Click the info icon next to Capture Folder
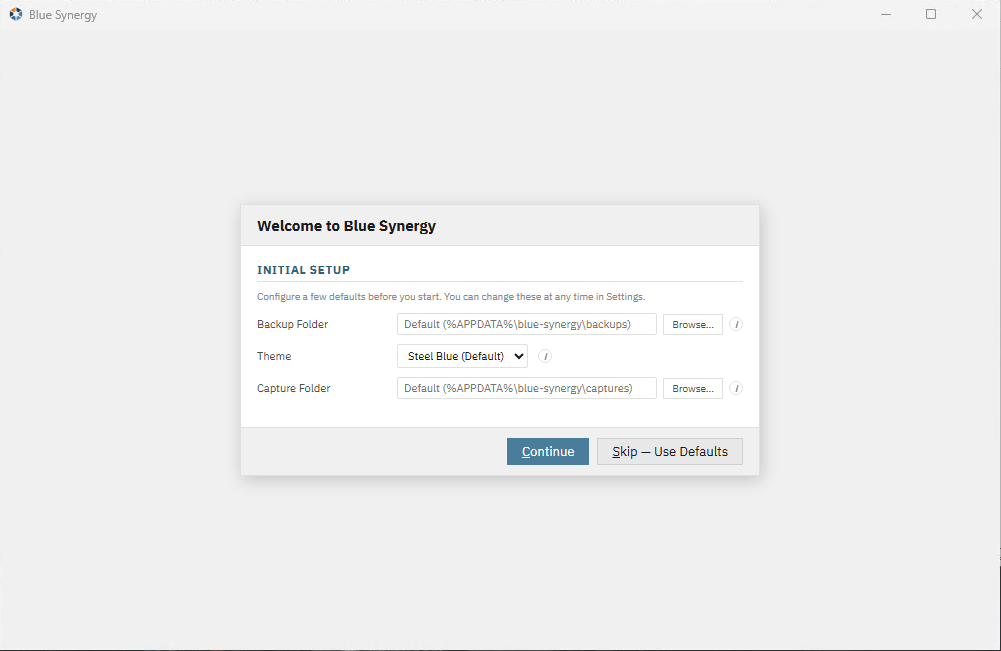 pyautogui.click(x=736, y=388)
